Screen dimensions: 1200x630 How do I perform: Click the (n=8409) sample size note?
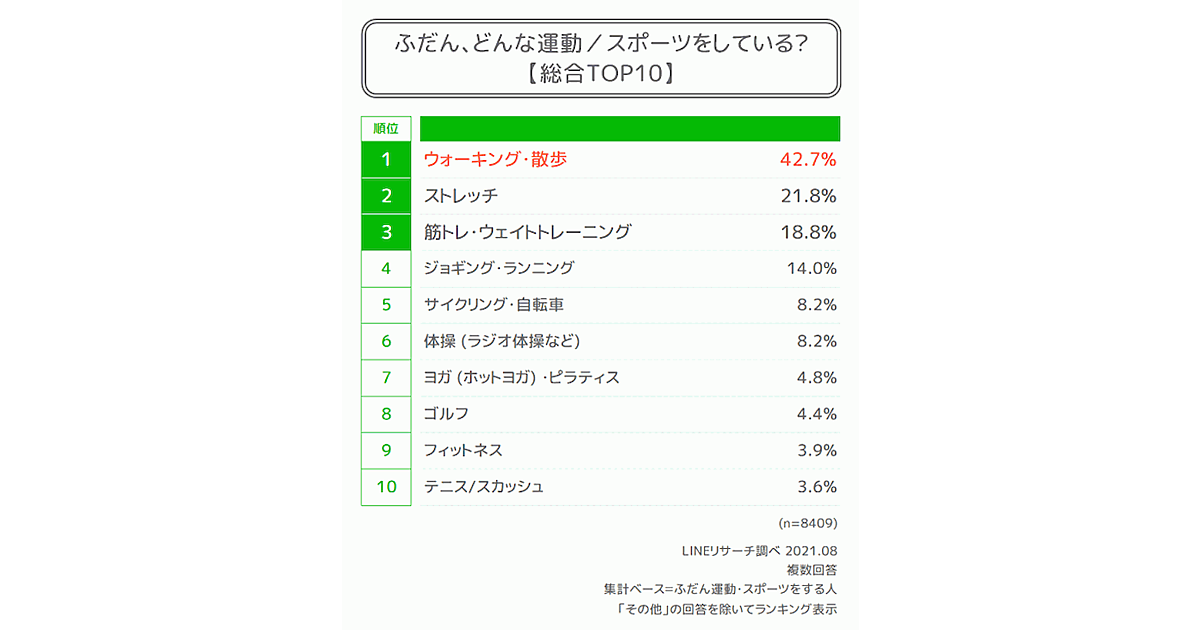[807, 523]
